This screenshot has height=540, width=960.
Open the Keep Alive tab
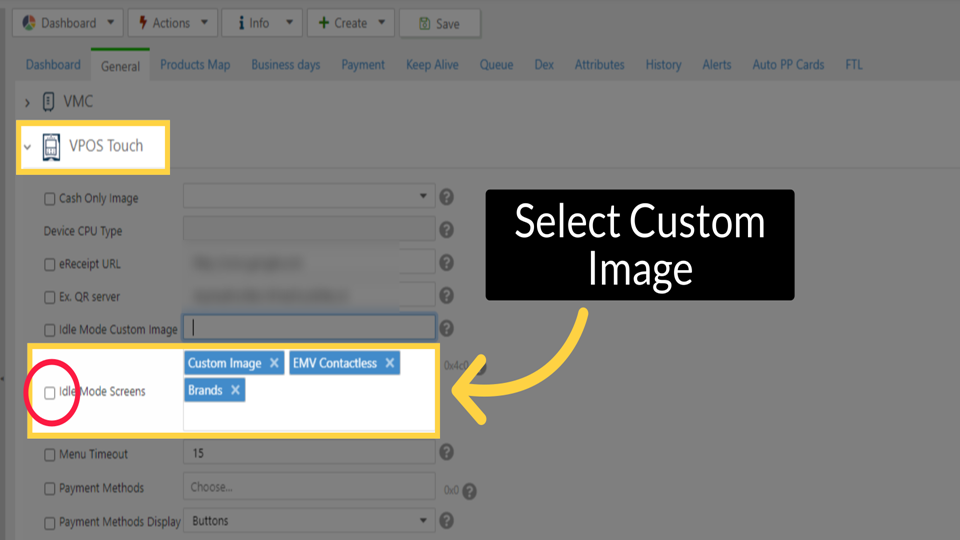click(x=432, y=65)
